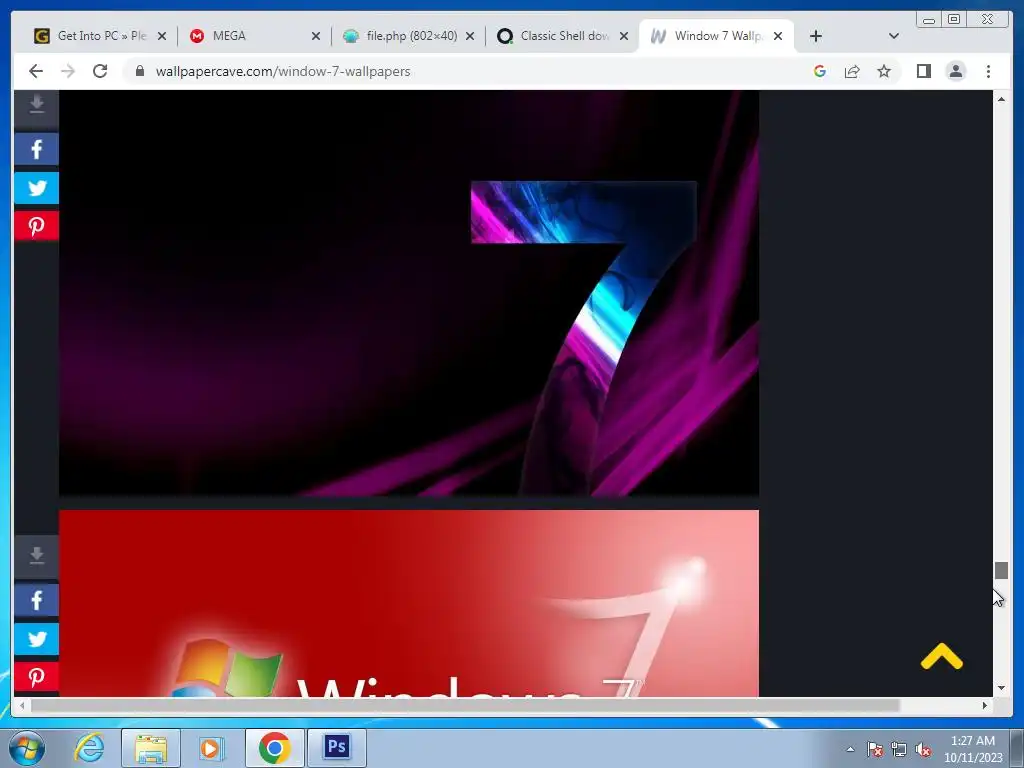Tweet the red Windows 7 wallpaper
The height and width of the screenshot is (768, 1024).
37,639
